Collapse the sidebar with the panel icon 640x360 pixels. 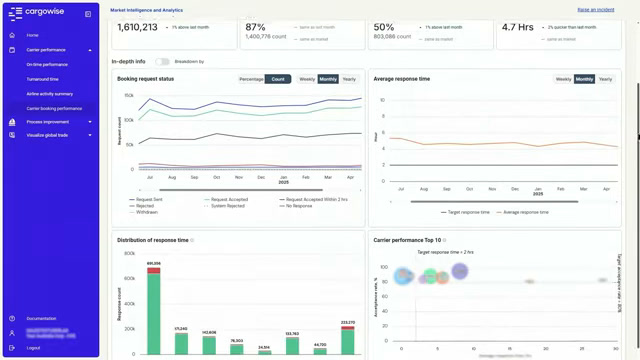[x=88, y=14]
